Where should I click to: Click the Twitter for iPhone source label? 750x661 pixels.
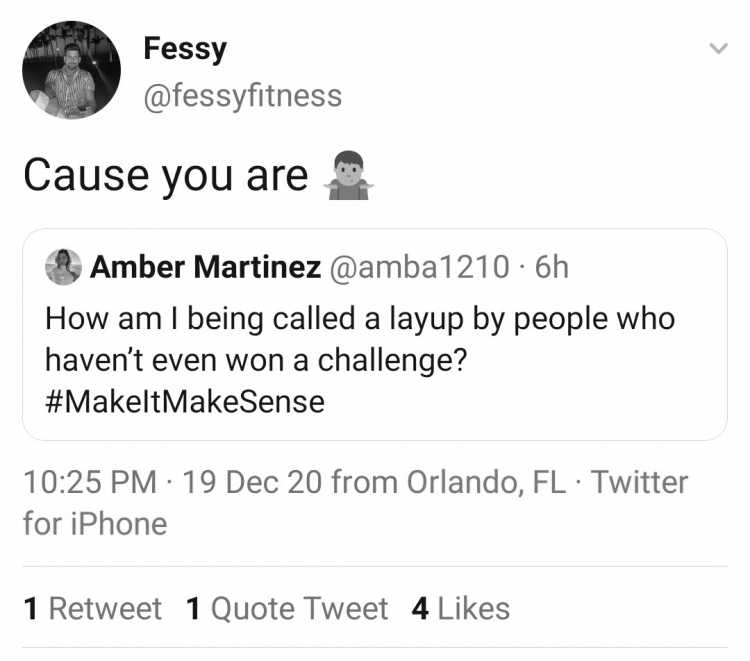pos(355,503)
